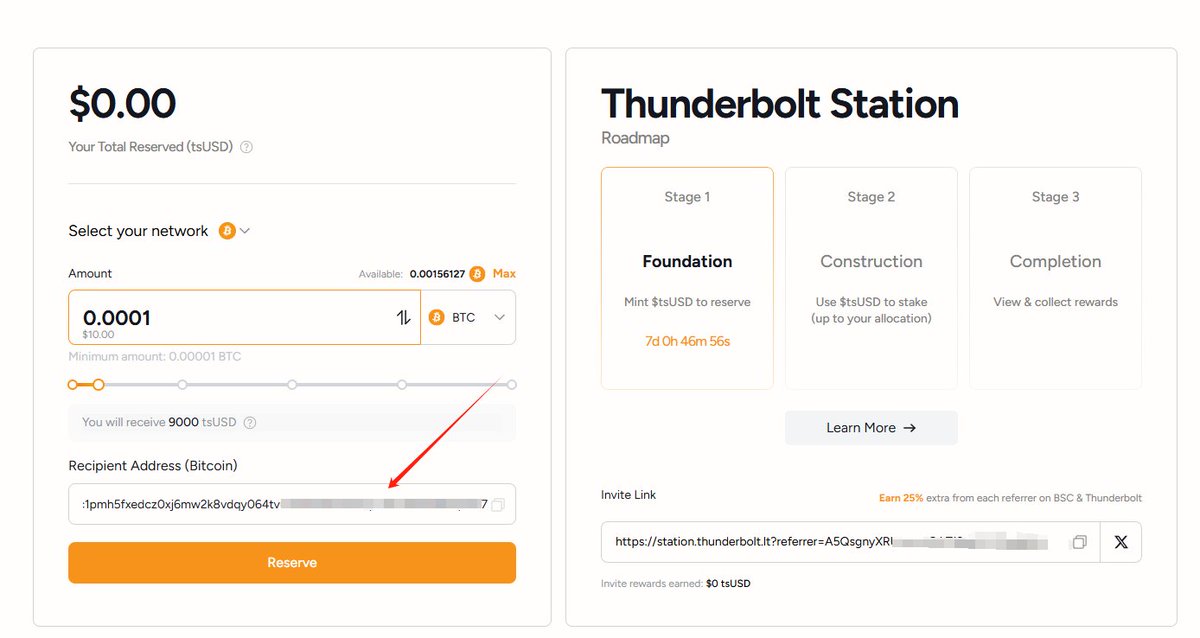Image resolution: width=1200 pixels, height=638 pixels.
Task: Click the Bitcoin network icon
Action: [x=227, y=231]
